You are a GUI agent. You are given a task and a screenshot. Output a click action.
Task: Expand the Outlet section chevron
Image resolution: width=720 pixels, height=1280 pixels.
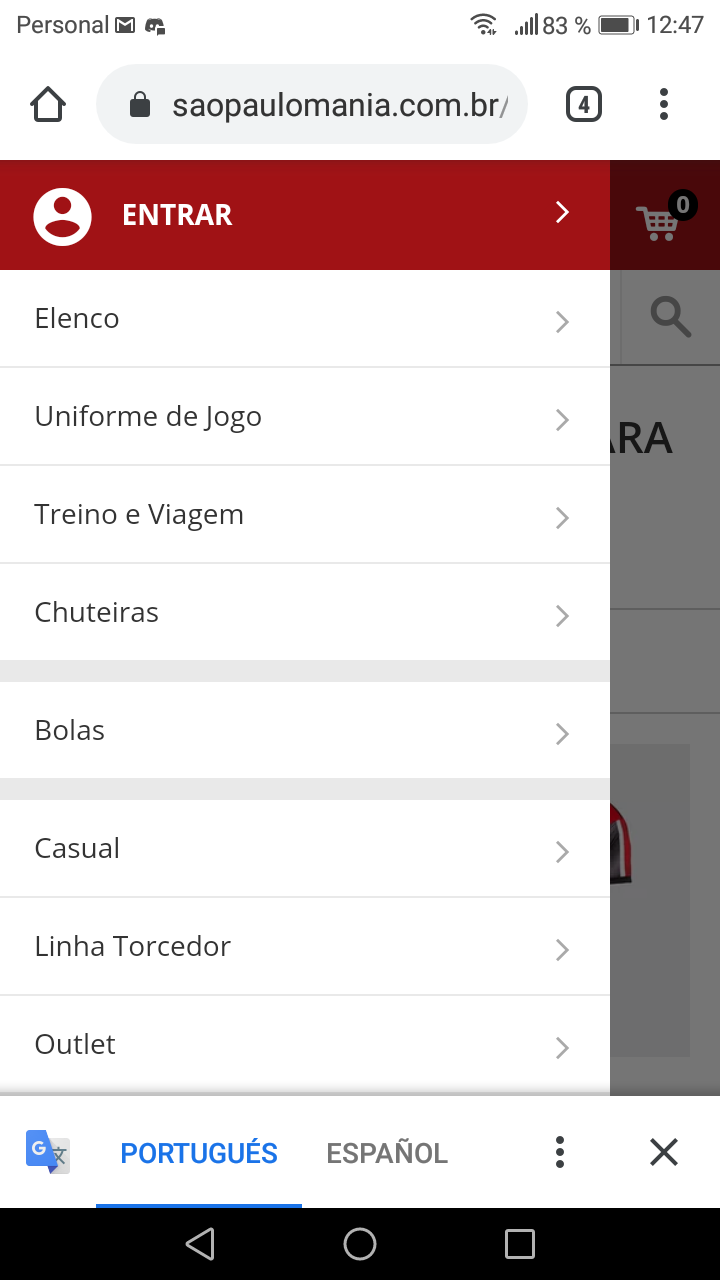click(x=562, y=1047)
